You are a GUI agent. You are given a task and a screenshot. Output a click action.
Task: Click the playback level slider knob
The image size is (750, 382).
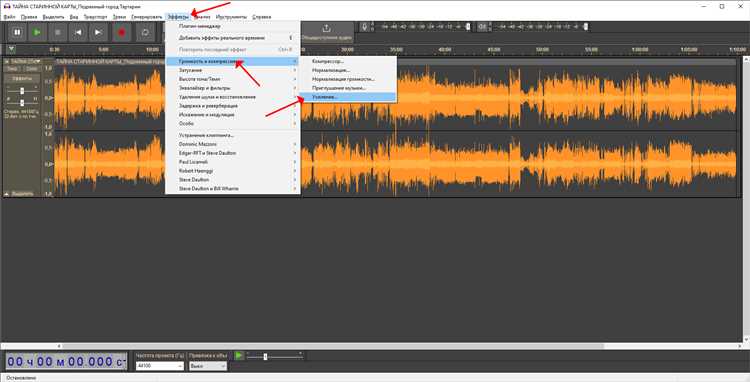[x=586, y=27]
